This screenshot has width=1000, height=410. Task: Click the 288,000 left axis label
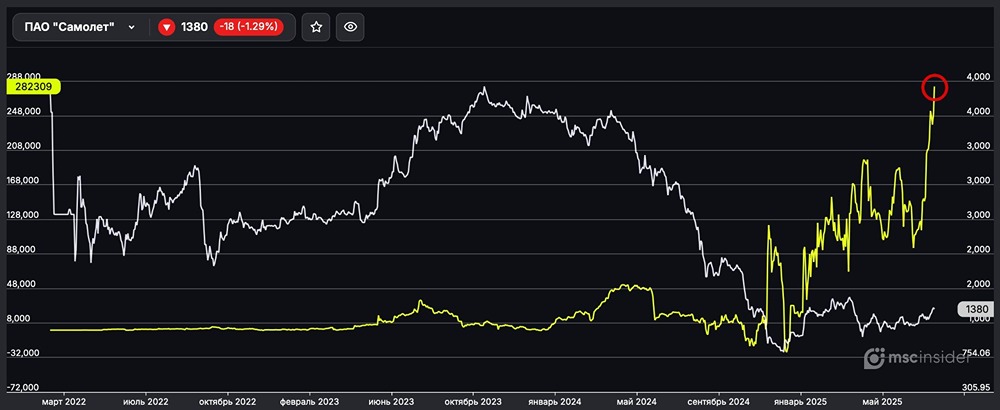pos(24,76)
